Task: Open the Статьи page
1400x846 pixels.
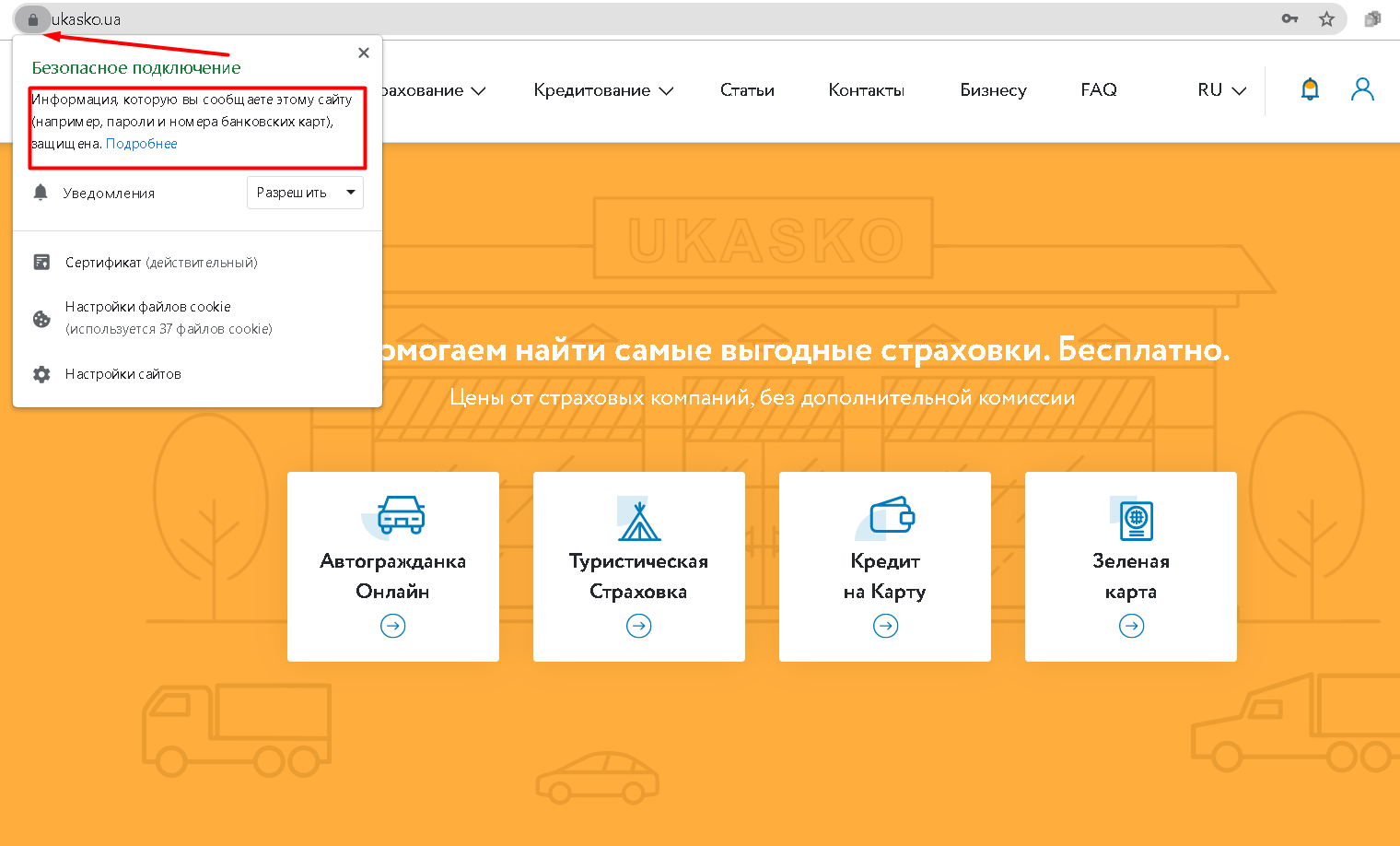Action: pyautogui.click(x=747, y=90)
